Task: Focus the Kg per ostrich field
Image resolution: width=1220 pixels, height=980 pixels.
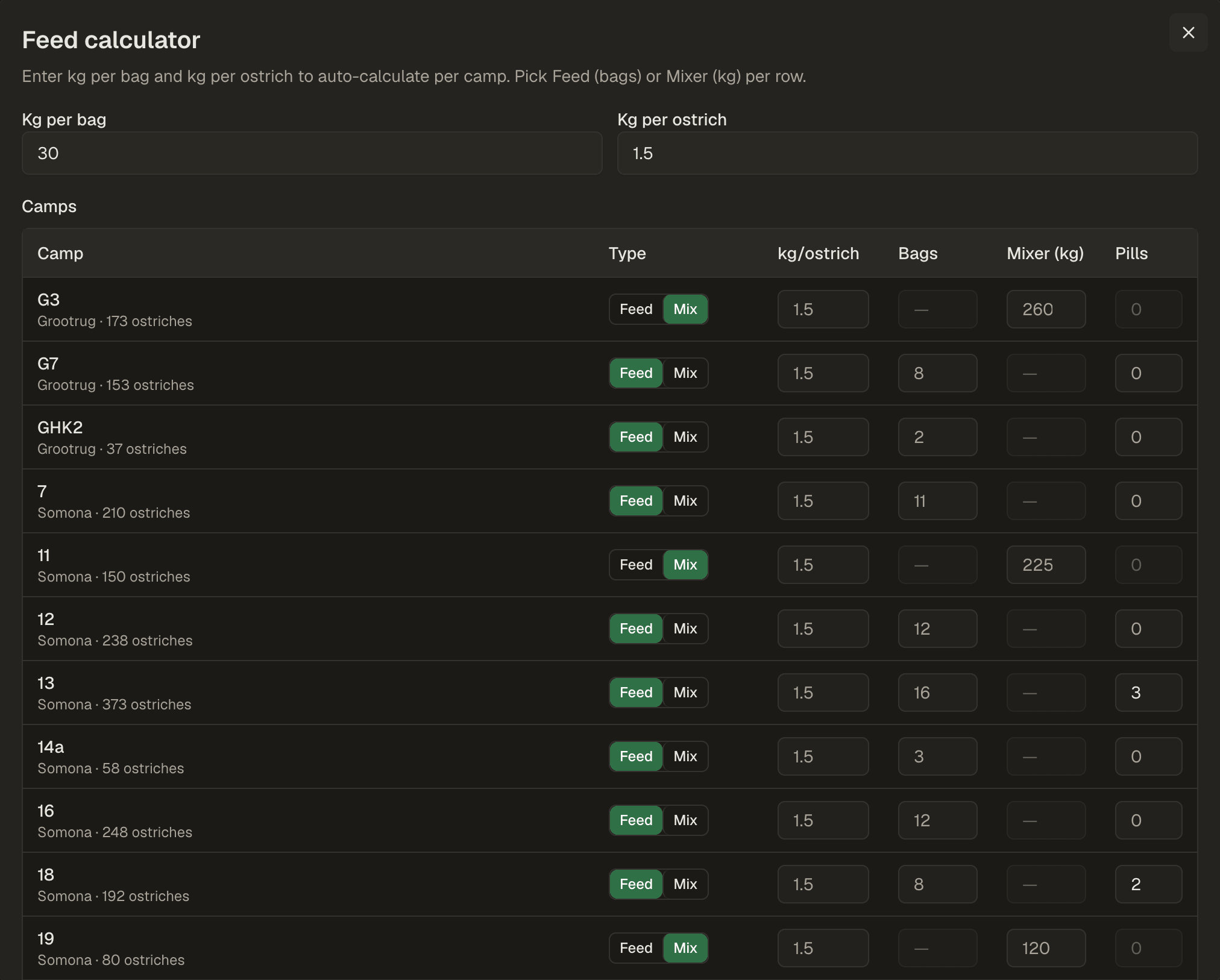Action: 907,153
